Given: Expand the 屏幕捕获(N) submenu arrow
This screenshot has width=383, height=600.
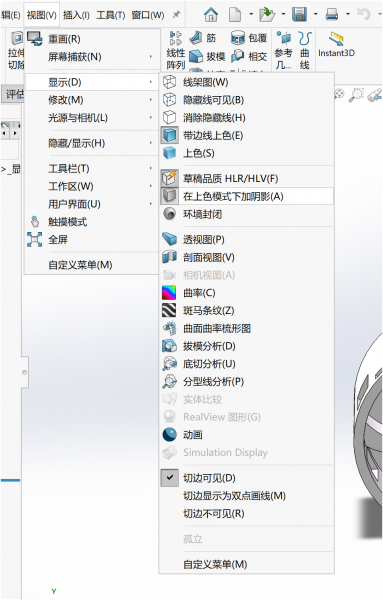Looking at the screenshot, I should (x=151, y=57).
